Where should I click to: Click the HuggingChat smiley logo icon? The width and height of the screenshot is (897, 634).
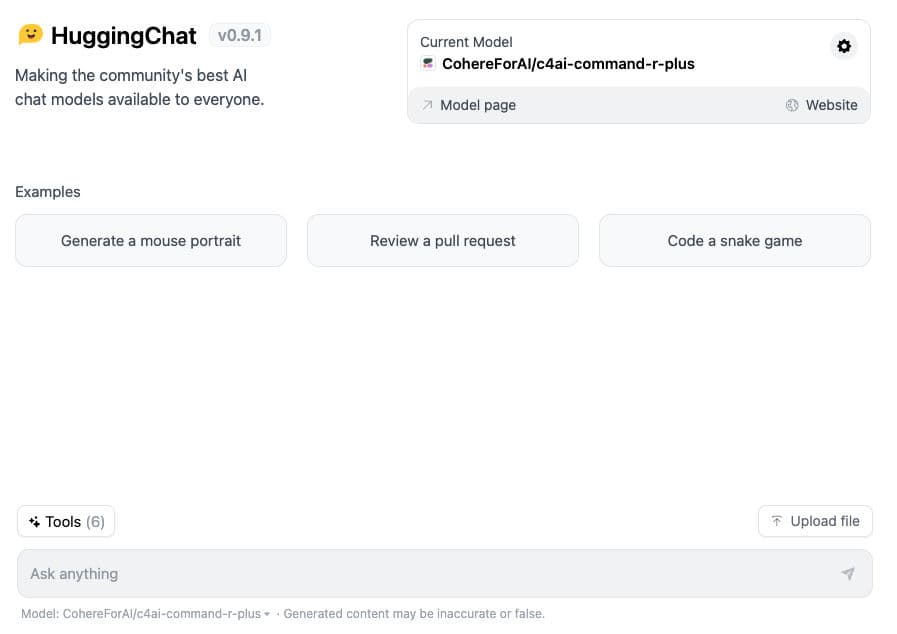click(31, 35)
